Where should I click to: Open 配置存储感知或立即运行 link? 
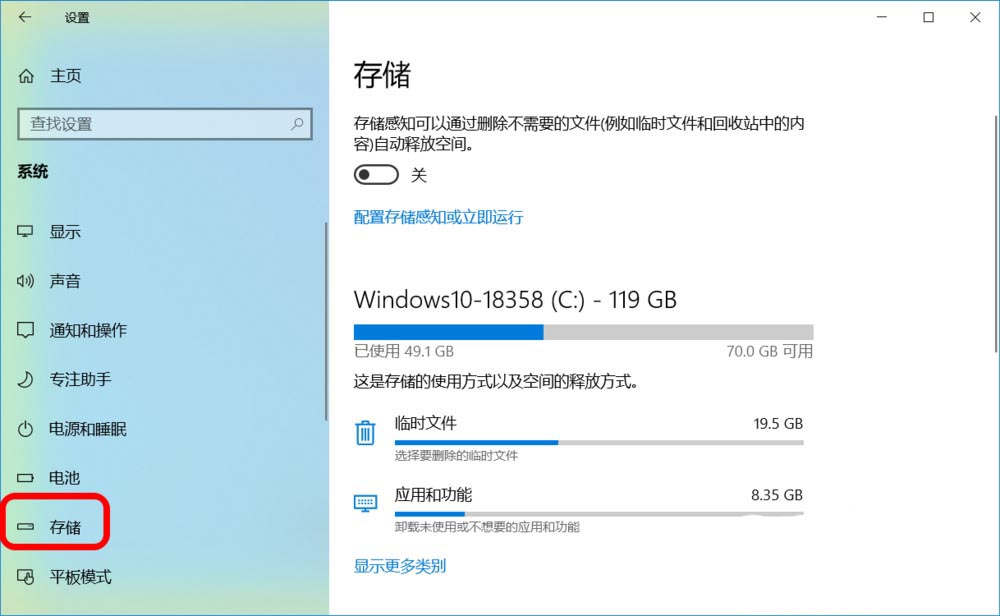point(438,217)
